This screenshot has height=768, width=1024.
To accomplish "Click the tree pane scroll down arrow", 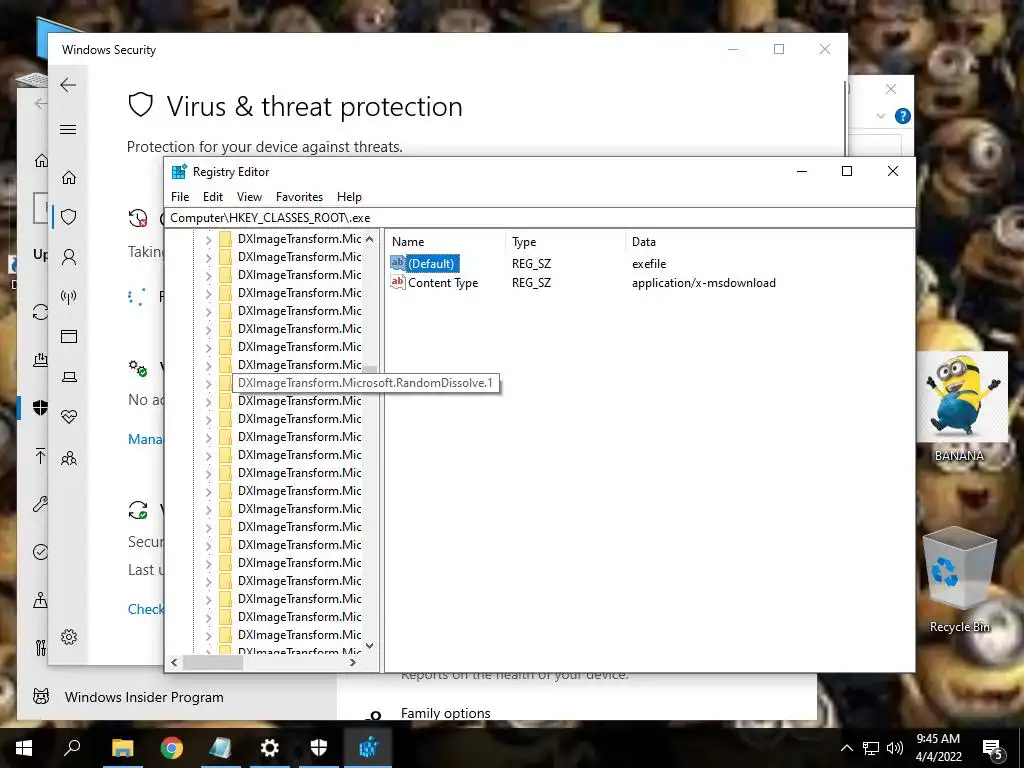I will [x=370, y=646].
